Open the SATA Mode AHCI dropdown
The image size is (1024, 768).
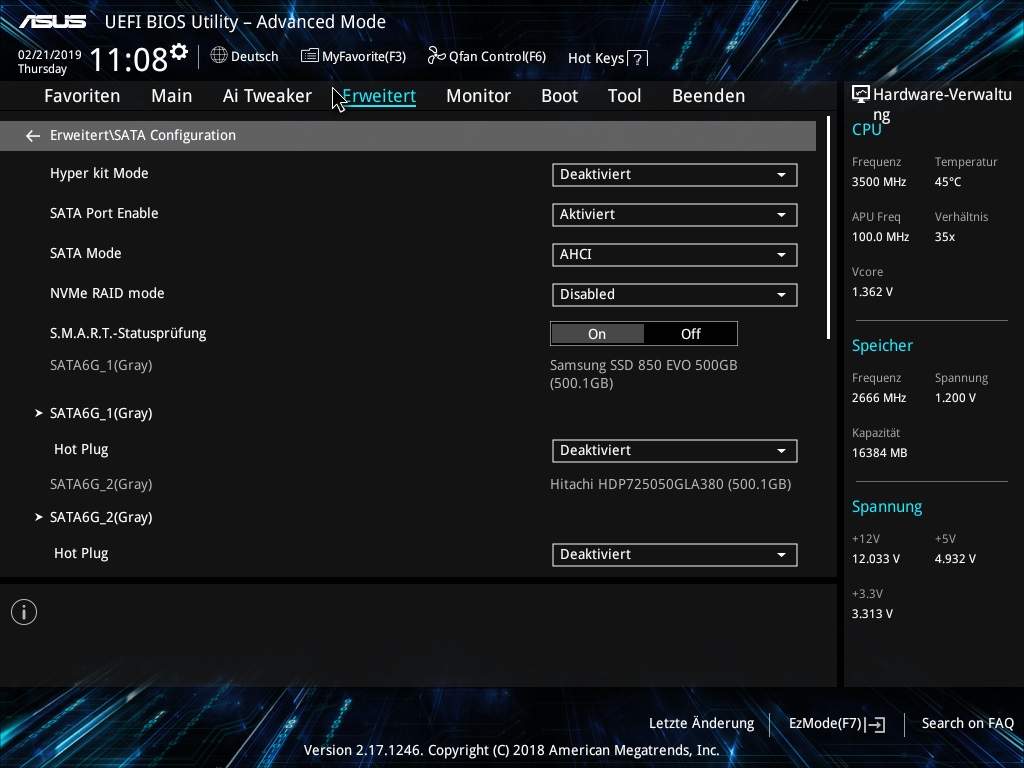(x=675, y=255)
